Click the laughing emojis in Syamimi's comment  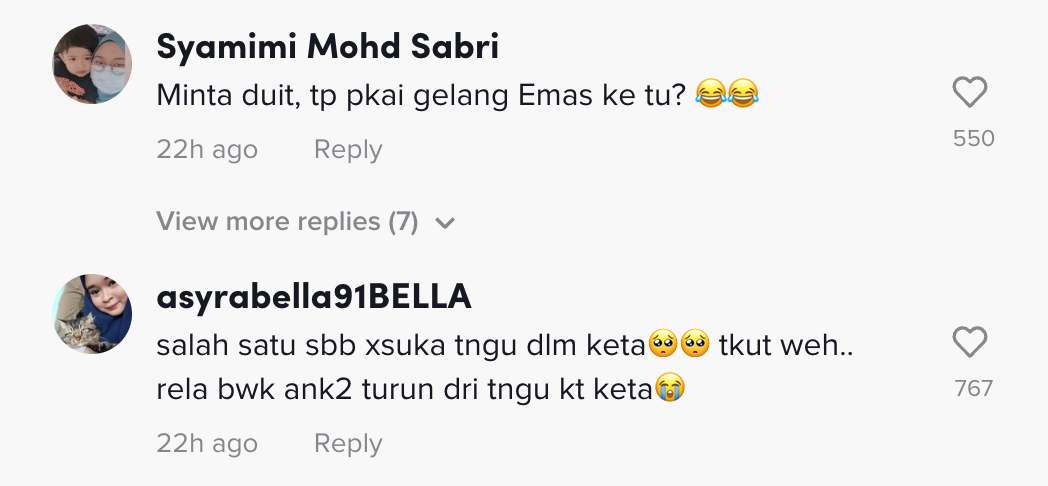(x=726, y=96)
